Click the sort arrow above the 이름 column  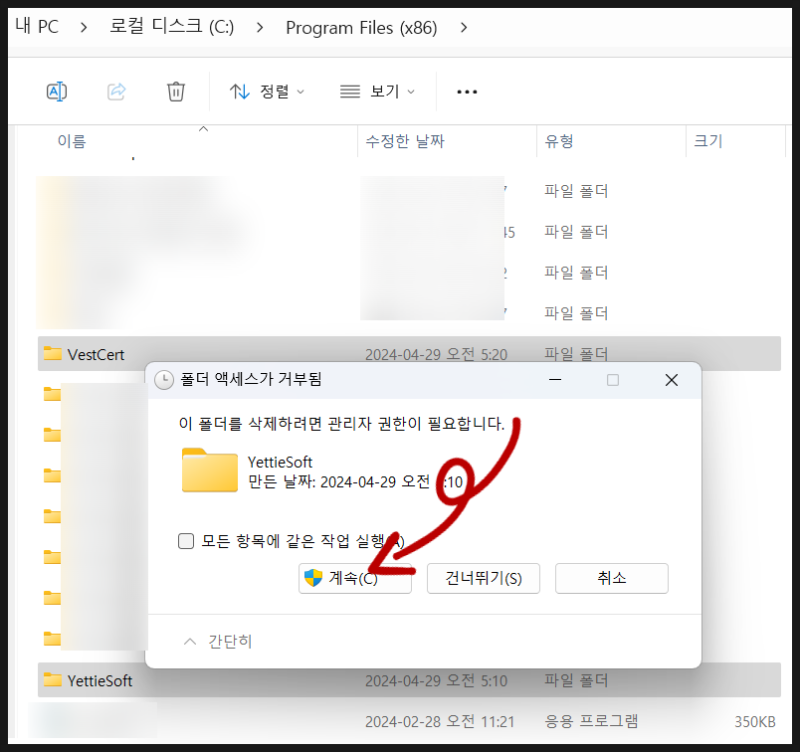click(203, 129)
